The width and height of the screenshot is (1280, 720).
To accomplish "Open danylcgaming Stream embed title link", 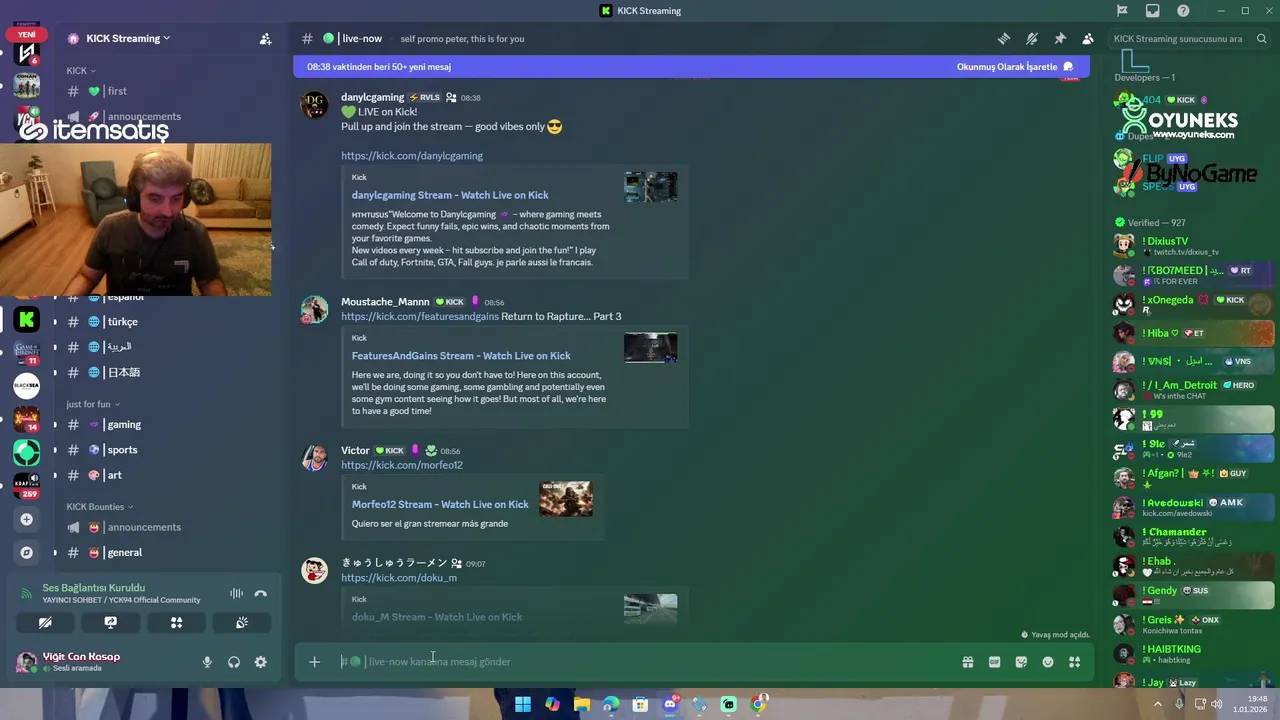I will [x=450, y=195].
